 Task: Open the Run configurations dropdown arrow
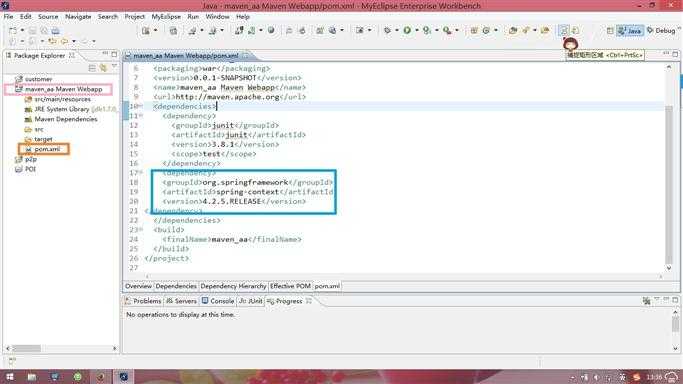[416, 30]
